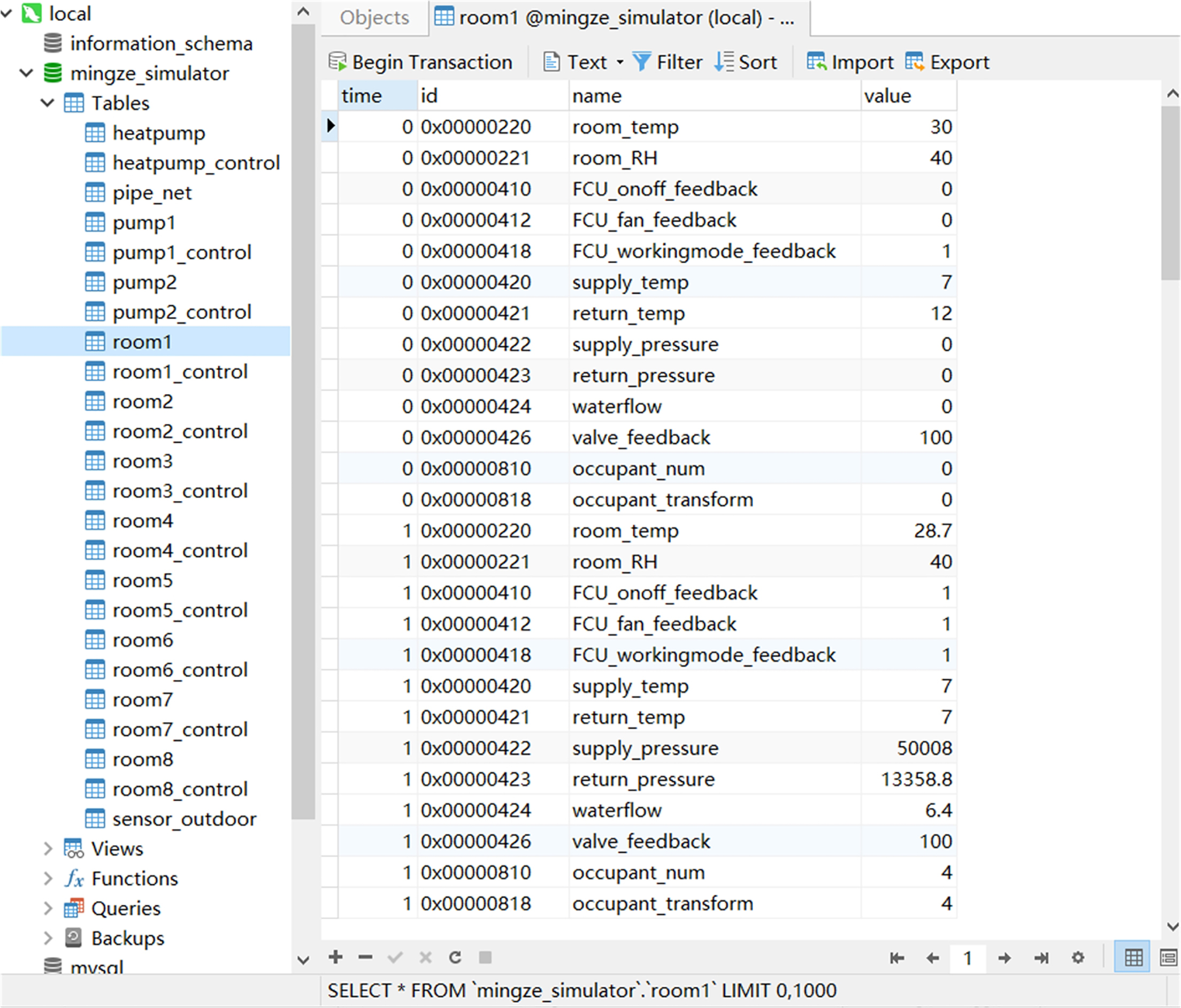Delete record using the minus icon
The height and width of the screenshot is (1008, 1181).
(365, 957)
